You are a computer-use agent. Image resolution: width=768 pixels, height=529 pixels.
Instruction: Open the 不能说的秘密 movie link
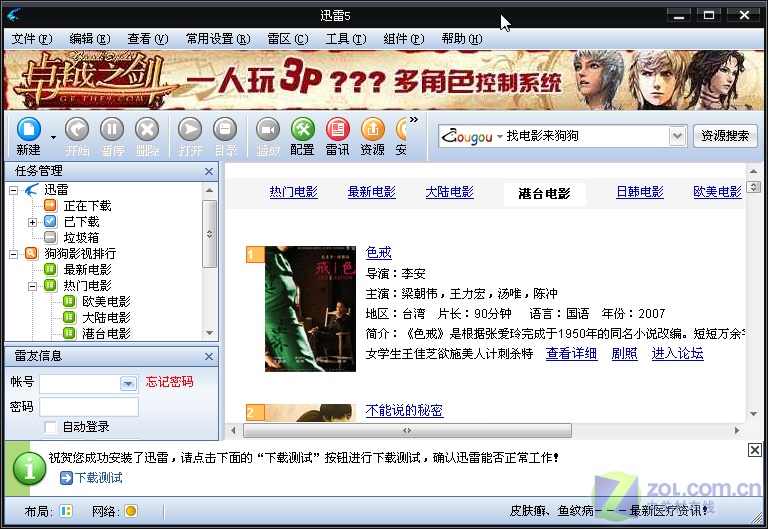click(404, 410)
